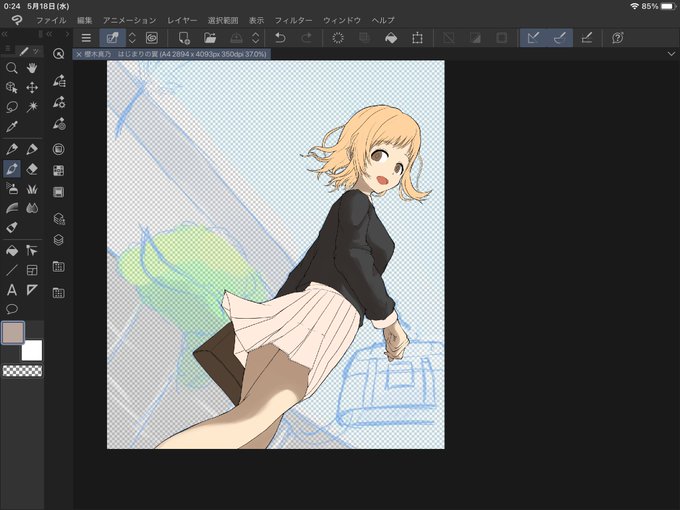The image size is (680, 510).
Task: Open the Color Set panel icon
Action: tap(59, 170)
